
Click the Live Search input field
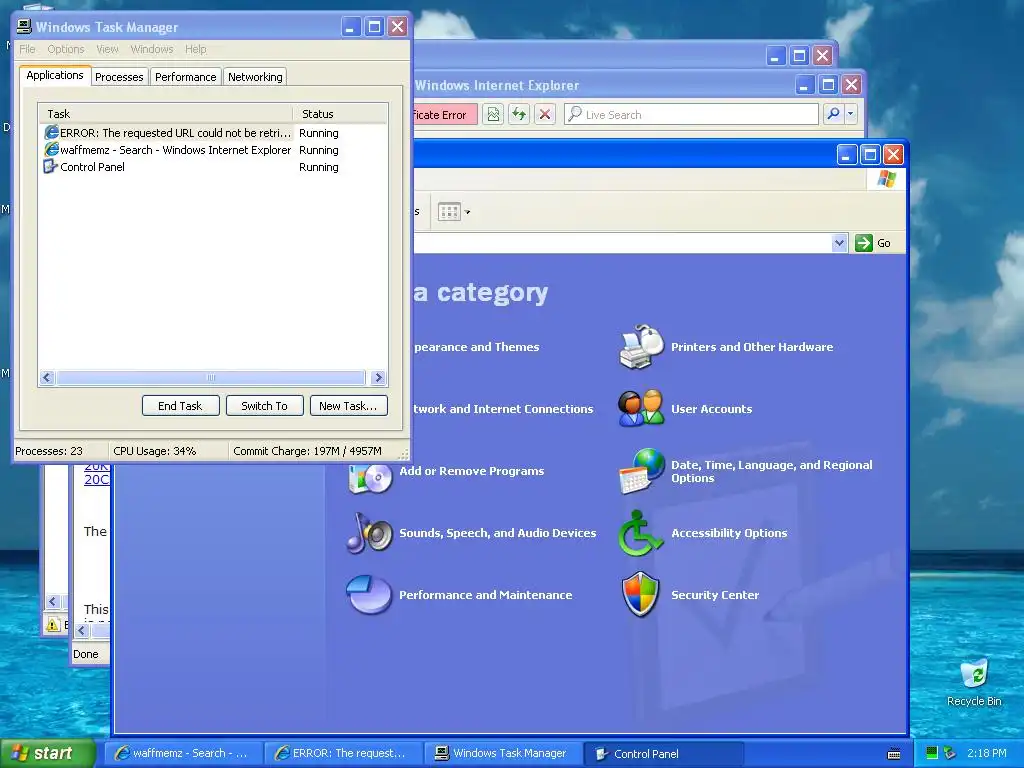[691, 114]
